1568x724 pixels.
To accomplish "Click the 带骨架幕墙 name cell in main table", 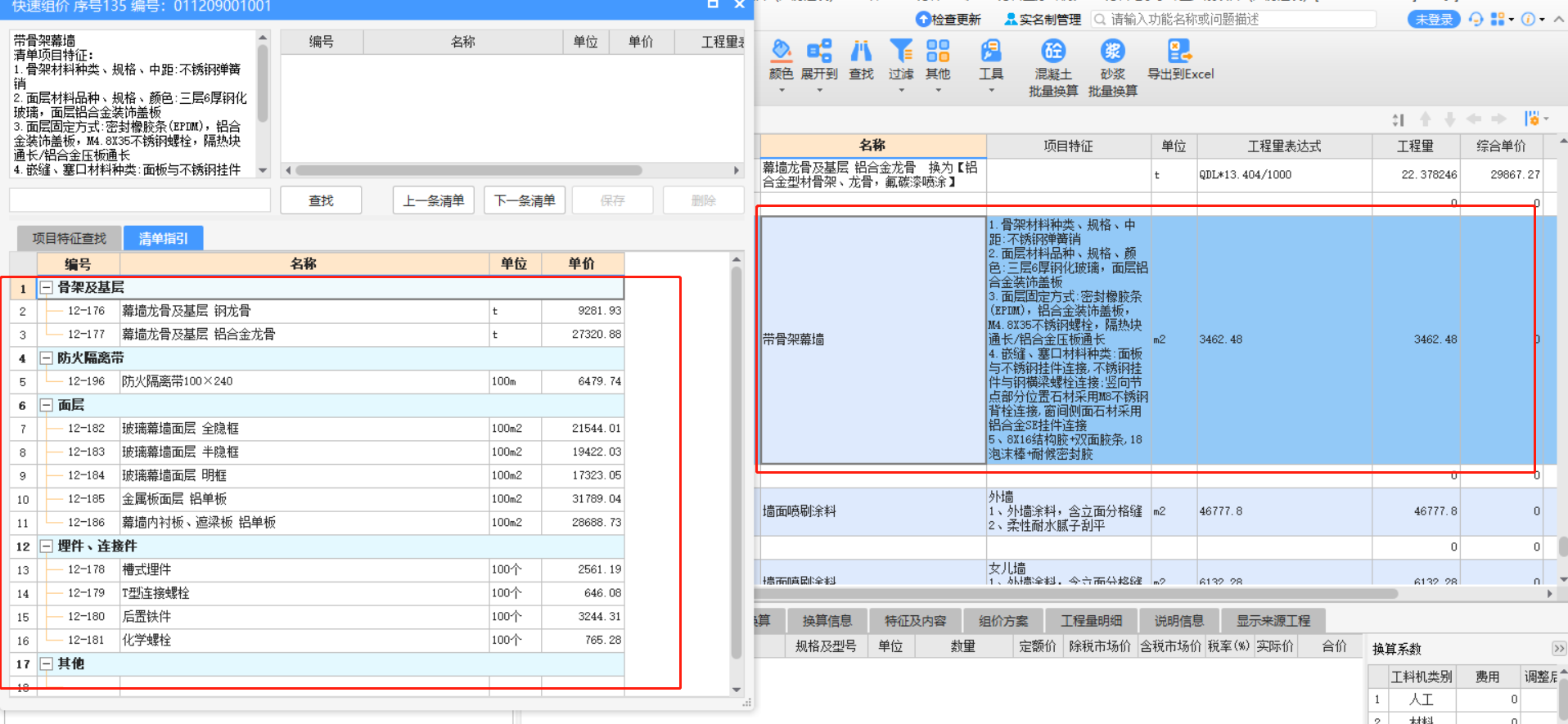I will tap(873, 340).
